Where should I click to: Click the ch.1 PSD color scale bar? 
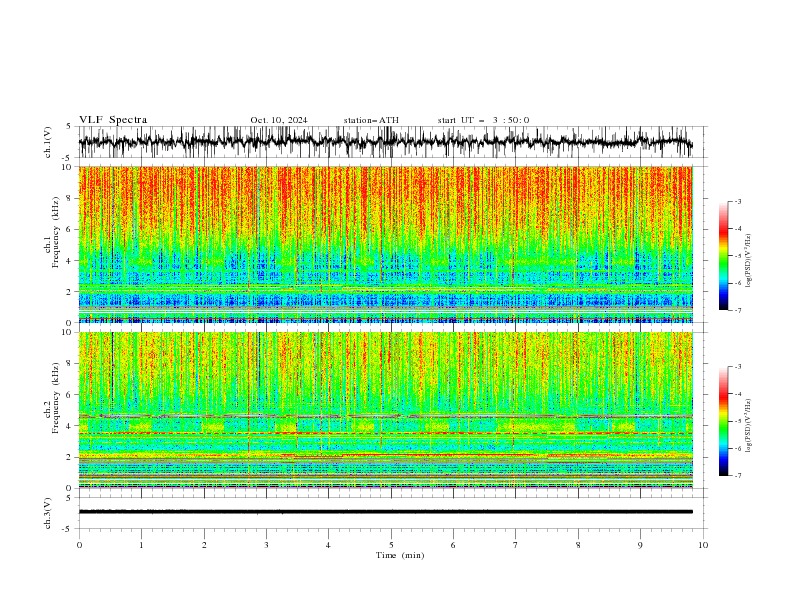point(723,256)
